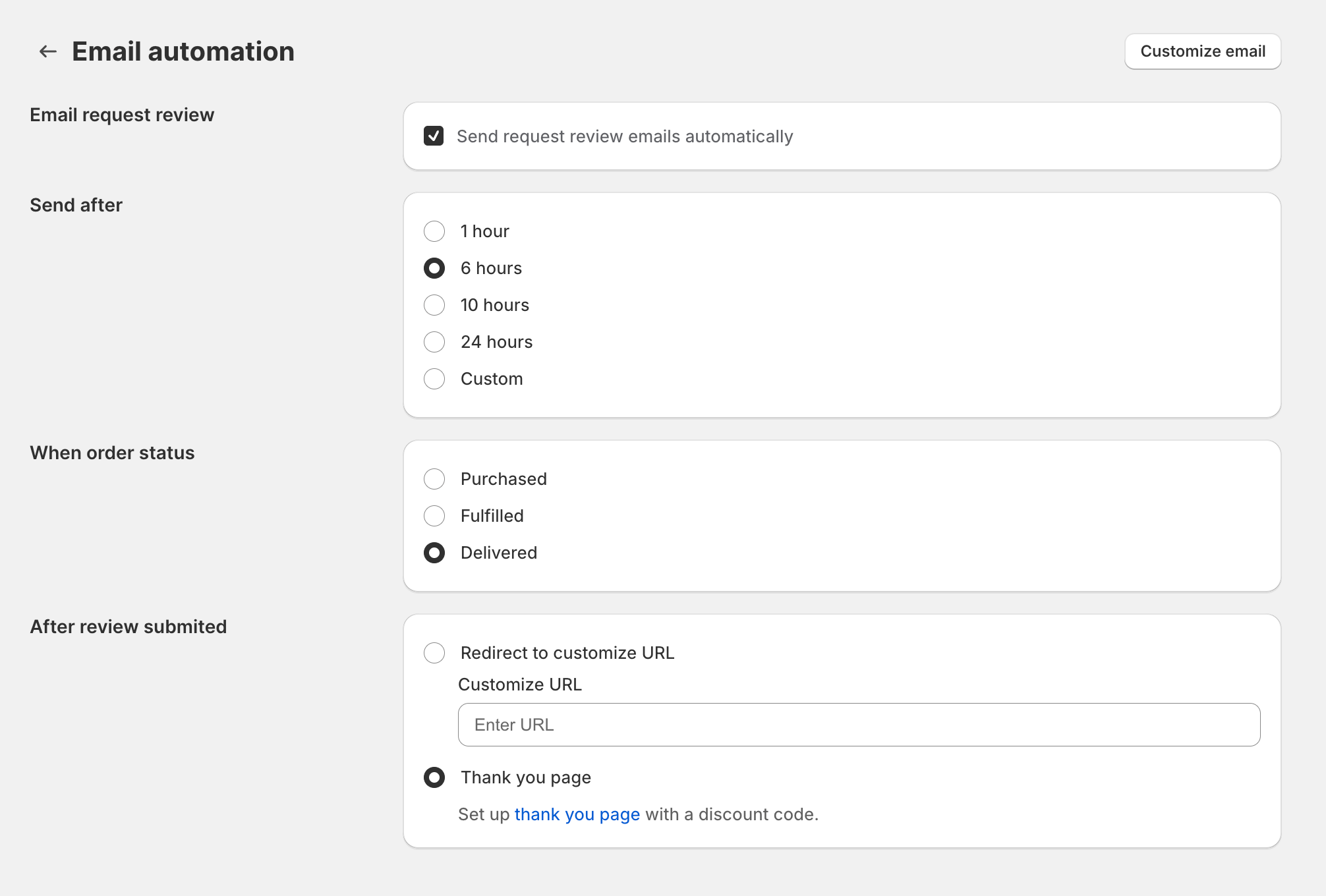1326x896 pixels.
Task: Select the Thank you page option
Action: tap(434, 777)
